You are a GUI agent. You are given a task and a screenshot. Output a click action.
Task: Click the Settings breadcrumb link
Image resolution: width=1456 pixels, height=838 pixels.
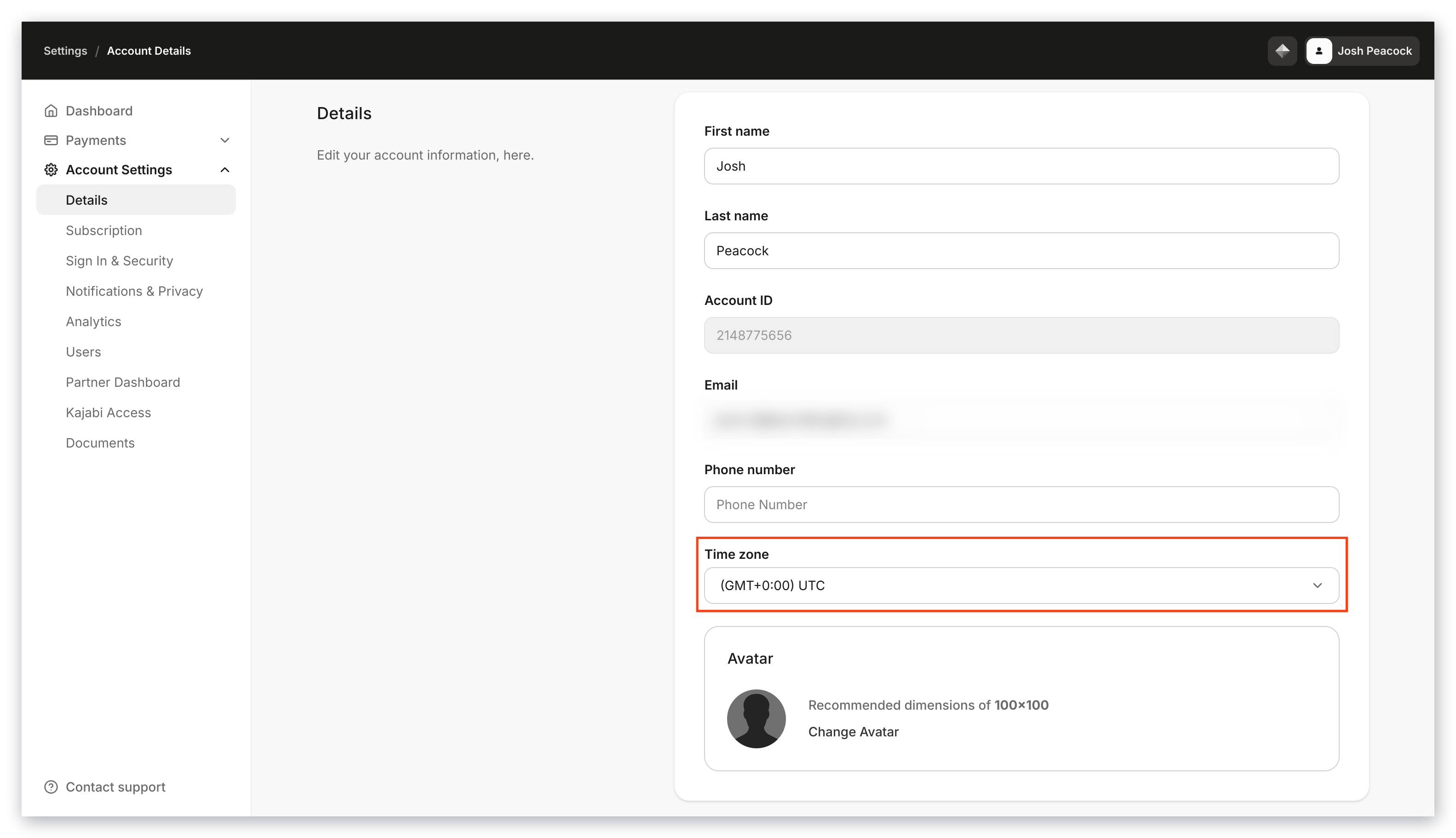click(65, 51)
